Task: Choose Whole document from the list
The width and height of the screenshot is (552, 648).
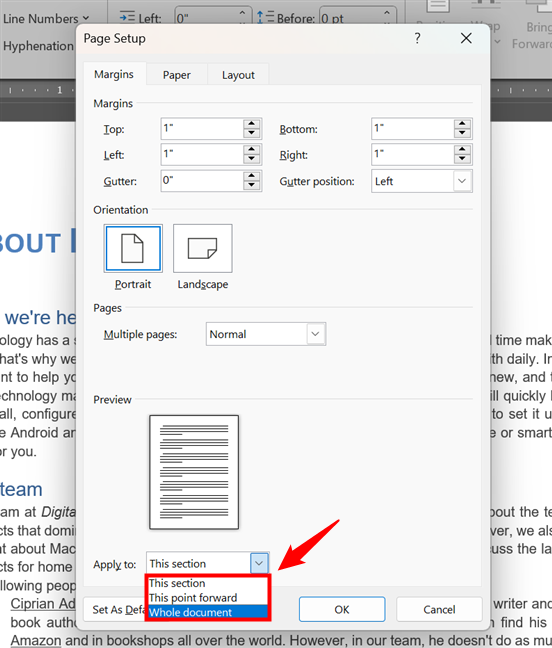Action: (208, 612)
